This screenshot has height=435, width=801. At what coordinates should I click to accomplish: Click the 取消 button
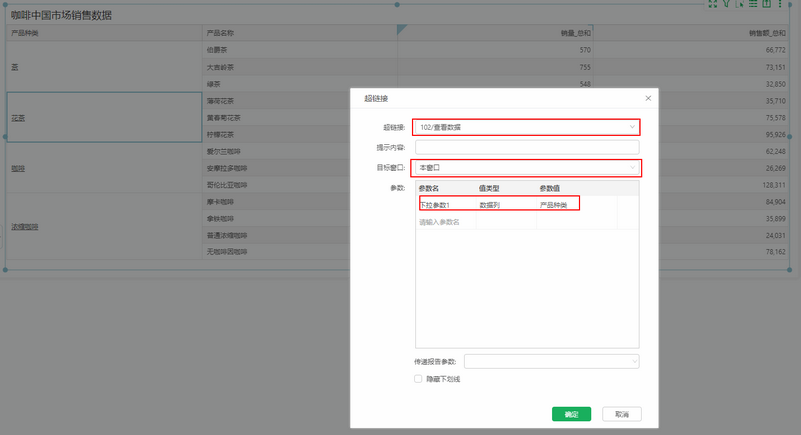pyautogui.click(x=622, y=414)
